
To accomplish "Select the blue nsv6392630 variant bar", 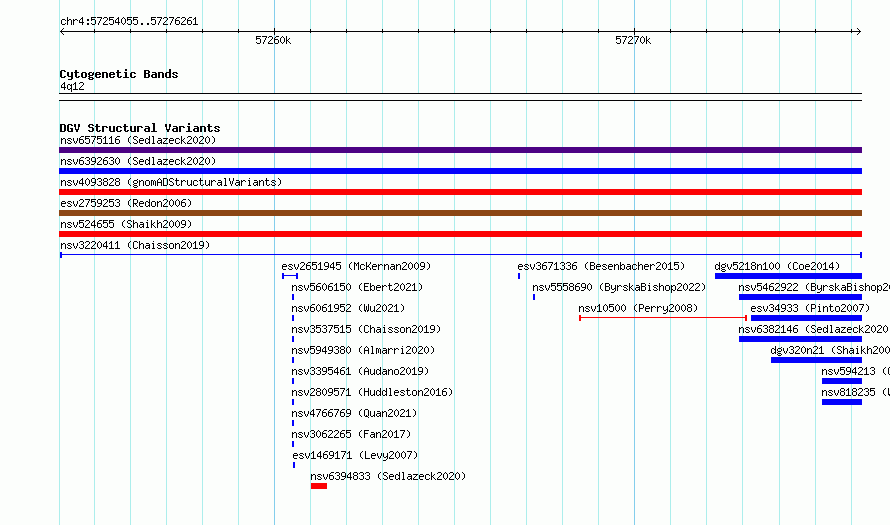I will click(460, 171).
